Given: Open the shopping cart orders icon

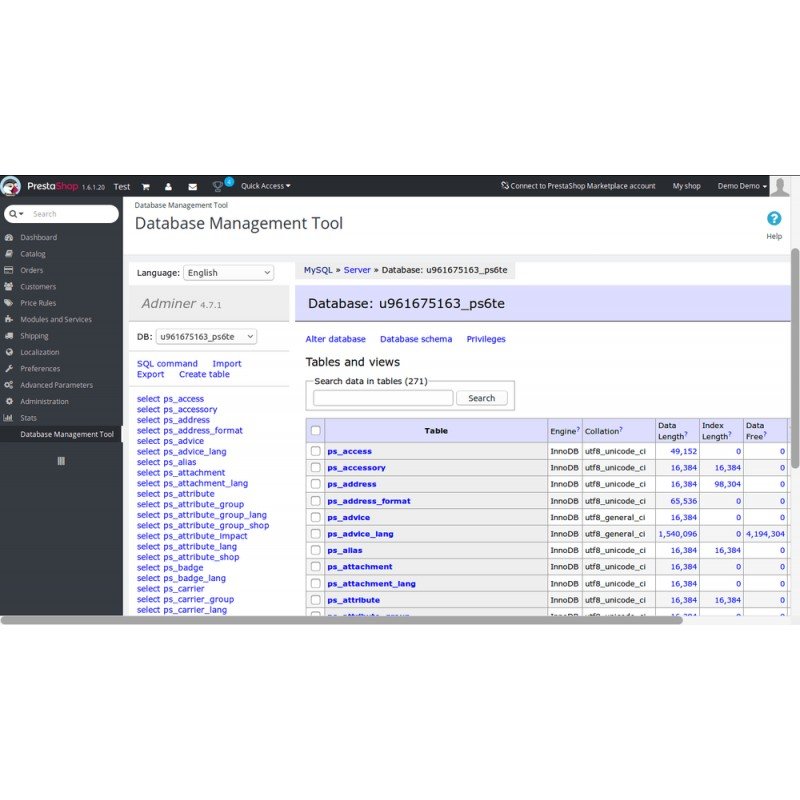Looking at the screenshot, I should tap(145, 187).
